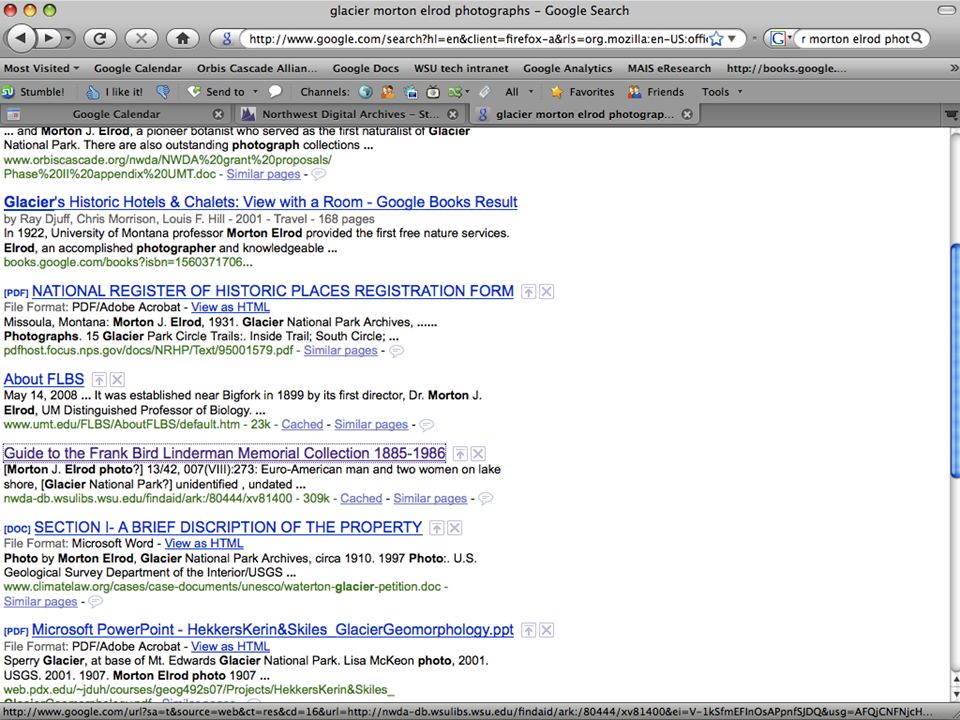Open the list-all-tabs icon

point(950,114)
